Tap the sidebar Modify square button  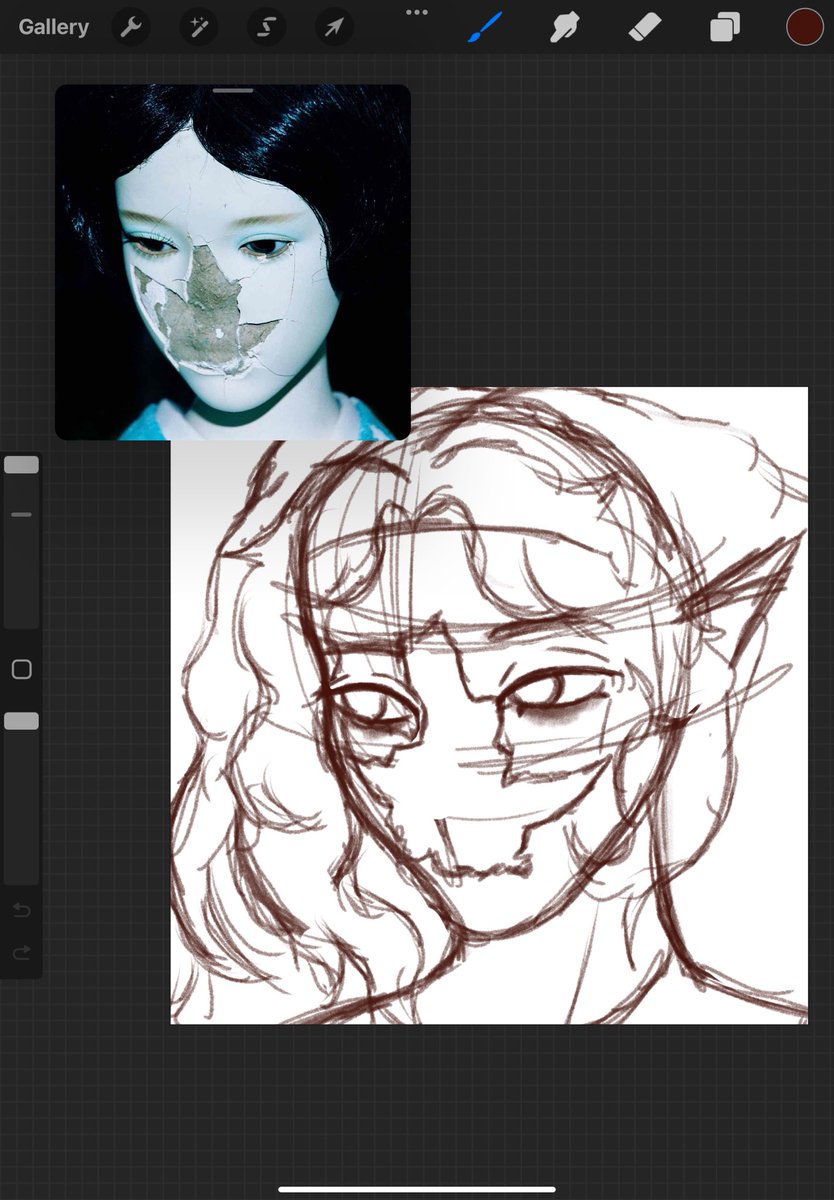click(21, 669)
